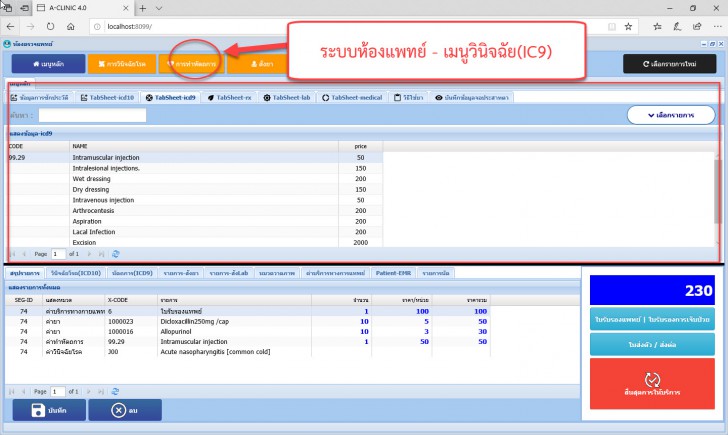Image resolution: width=728 pixels, height=435 pixels.
Task: Select the Dry dressing row
Action: click(195, 189)
